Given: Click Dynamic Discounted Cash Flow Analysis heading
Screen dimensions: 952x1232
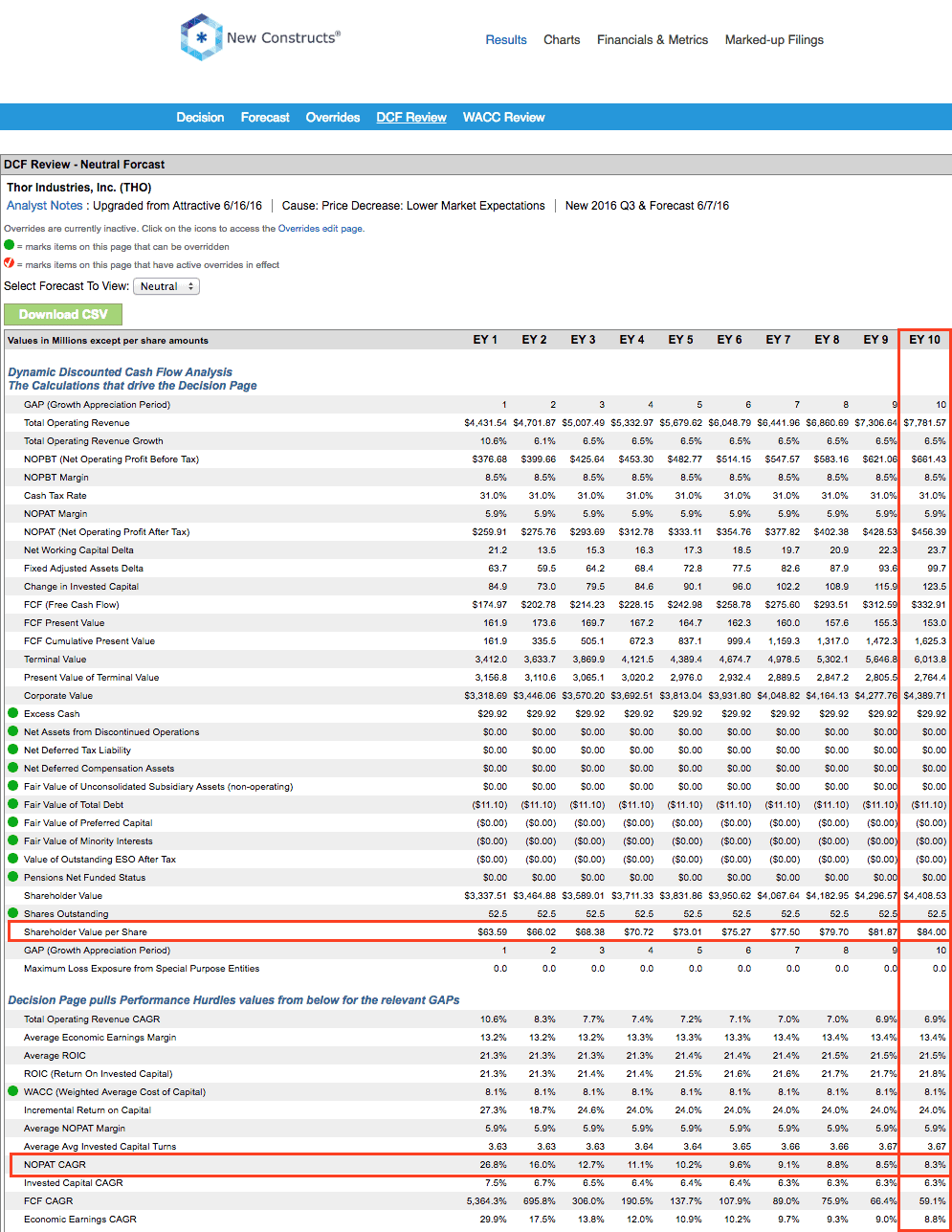Looking at the screenshot, I should (120, 372).
